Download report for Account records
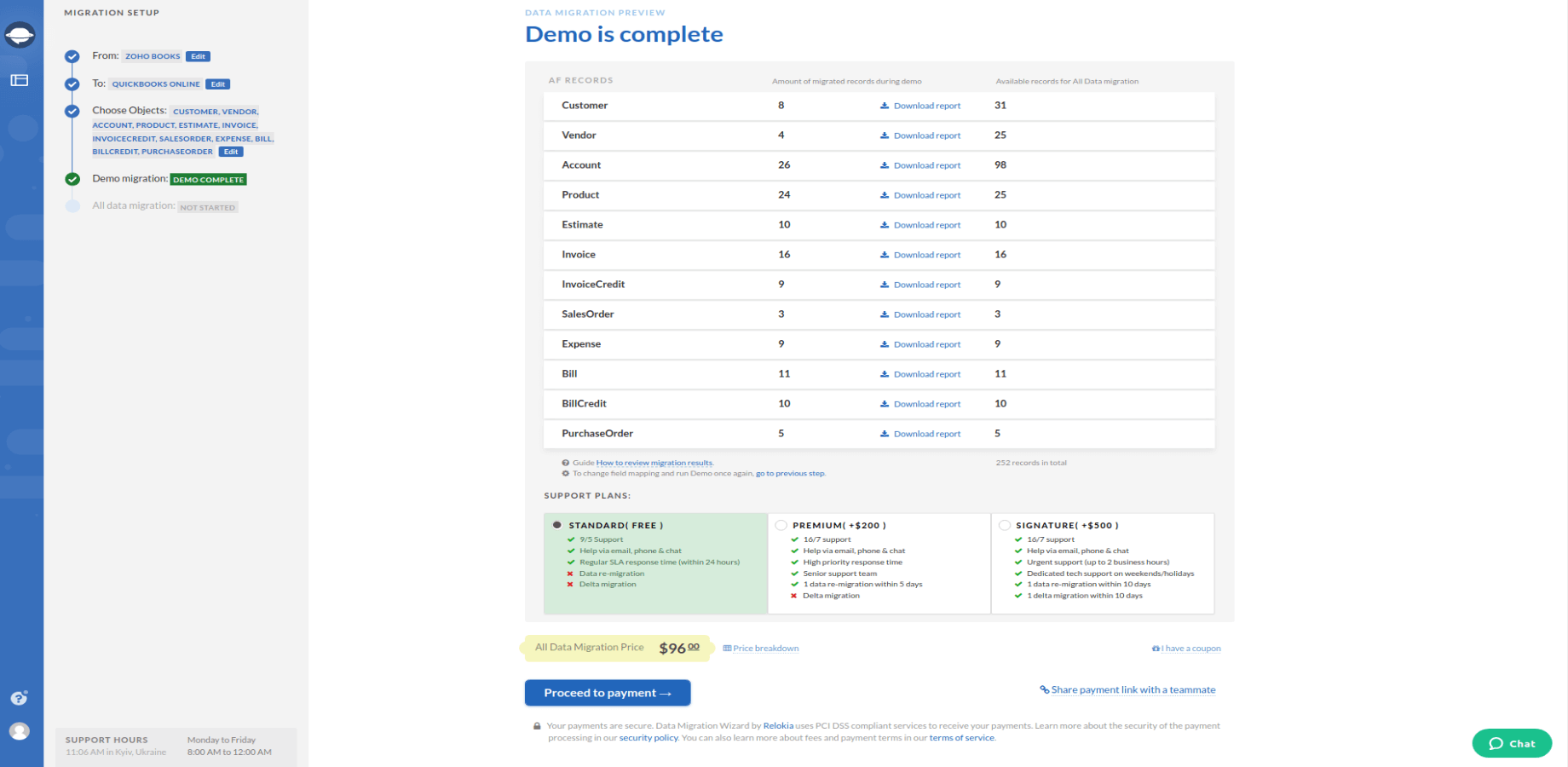1568x767 pixels. pos(927,165)
